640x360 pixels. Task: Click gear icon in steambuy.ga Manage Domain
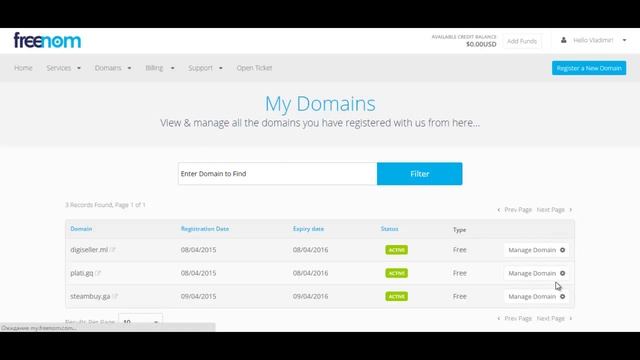562,296
